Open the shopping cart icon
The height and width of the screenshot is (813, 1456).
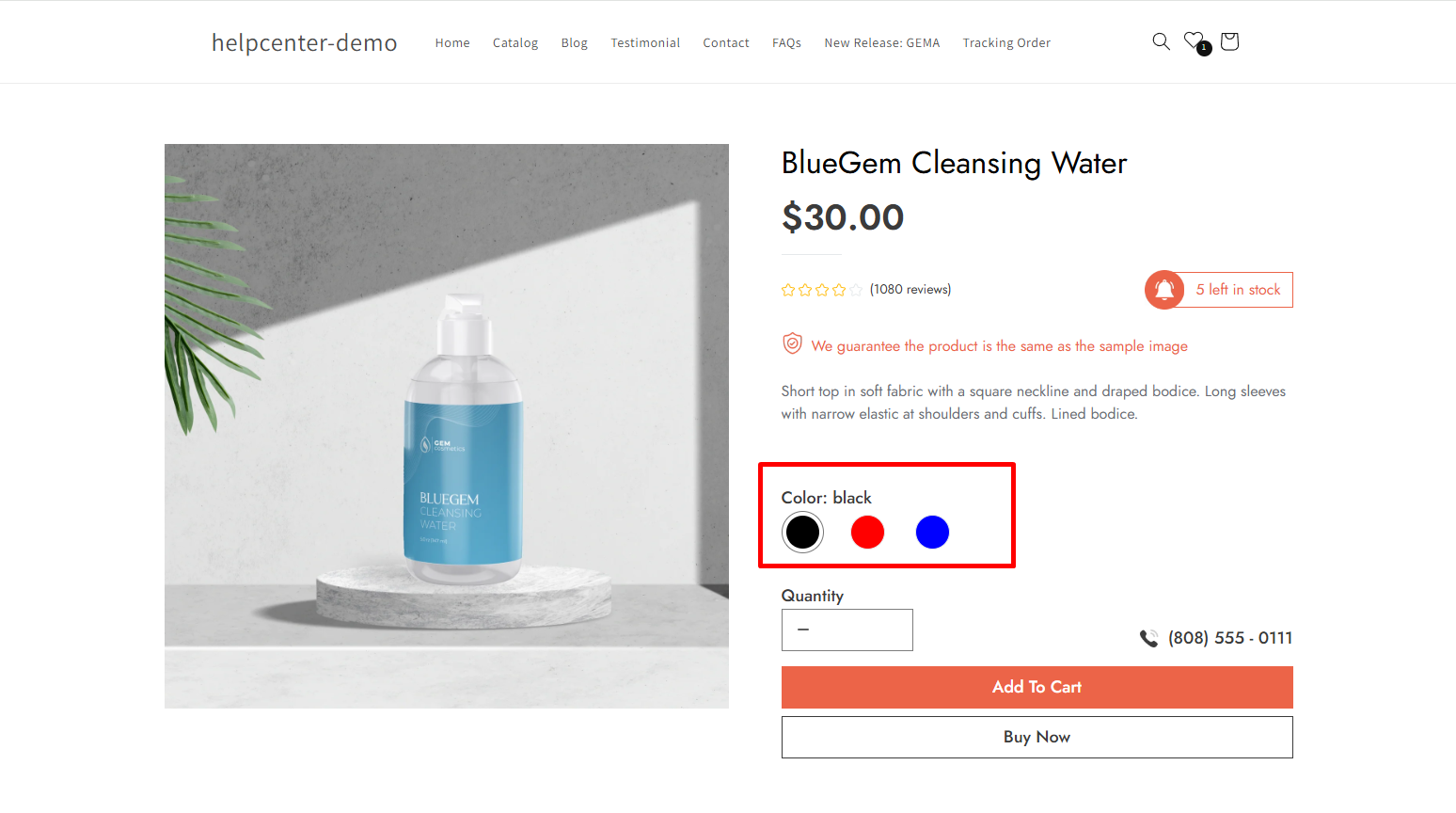pos(1229,41)
